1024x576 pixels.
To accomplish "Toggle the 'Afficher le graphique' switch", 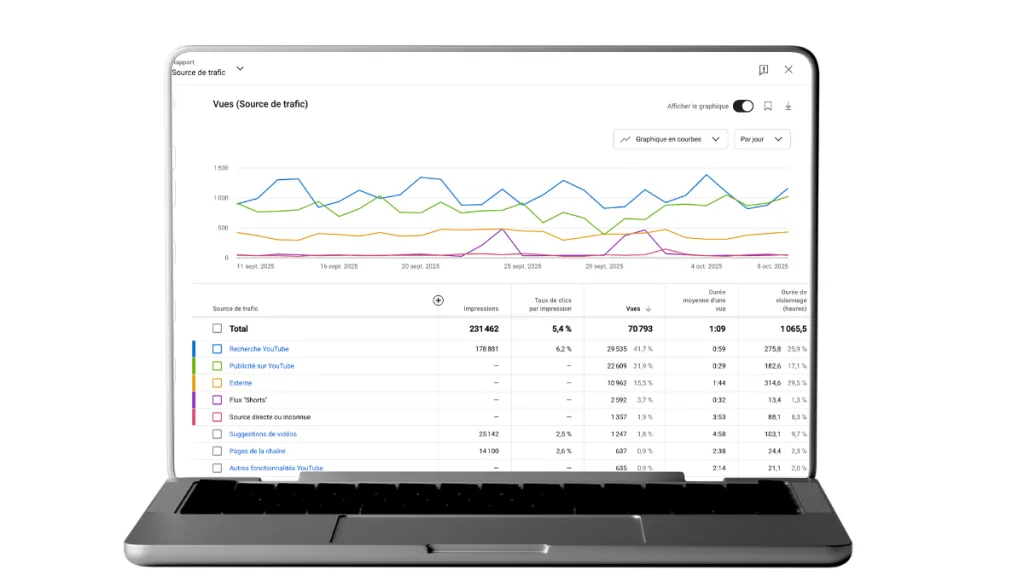I will click(x=743, y=106).
